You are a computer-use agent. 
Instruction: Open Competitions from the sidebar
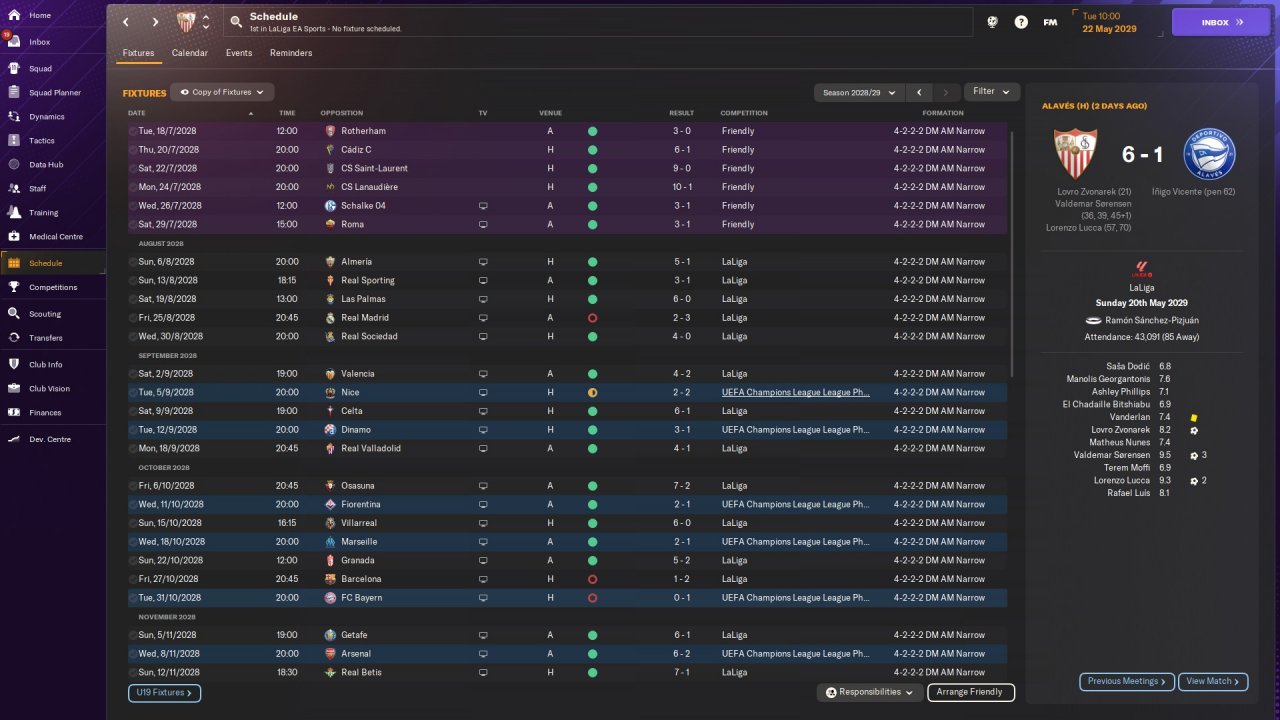53,287
